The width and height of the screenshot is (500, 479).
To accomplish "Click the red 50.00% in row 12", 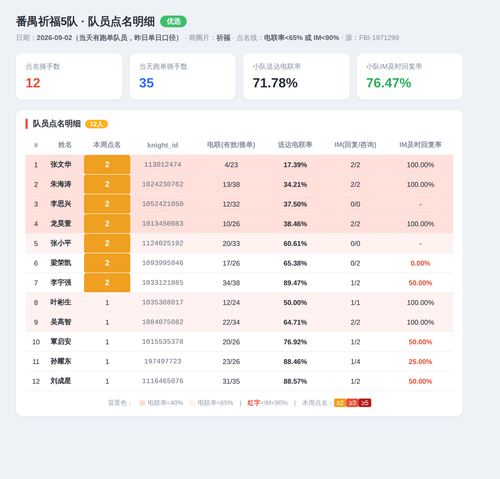I will pos(420,381).
